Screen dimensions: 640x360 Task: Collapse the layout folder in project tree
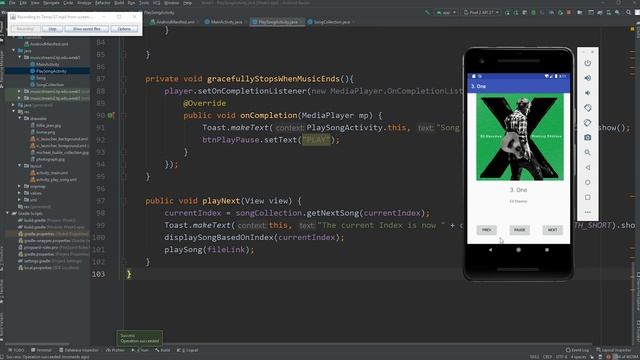click(20, 166)
